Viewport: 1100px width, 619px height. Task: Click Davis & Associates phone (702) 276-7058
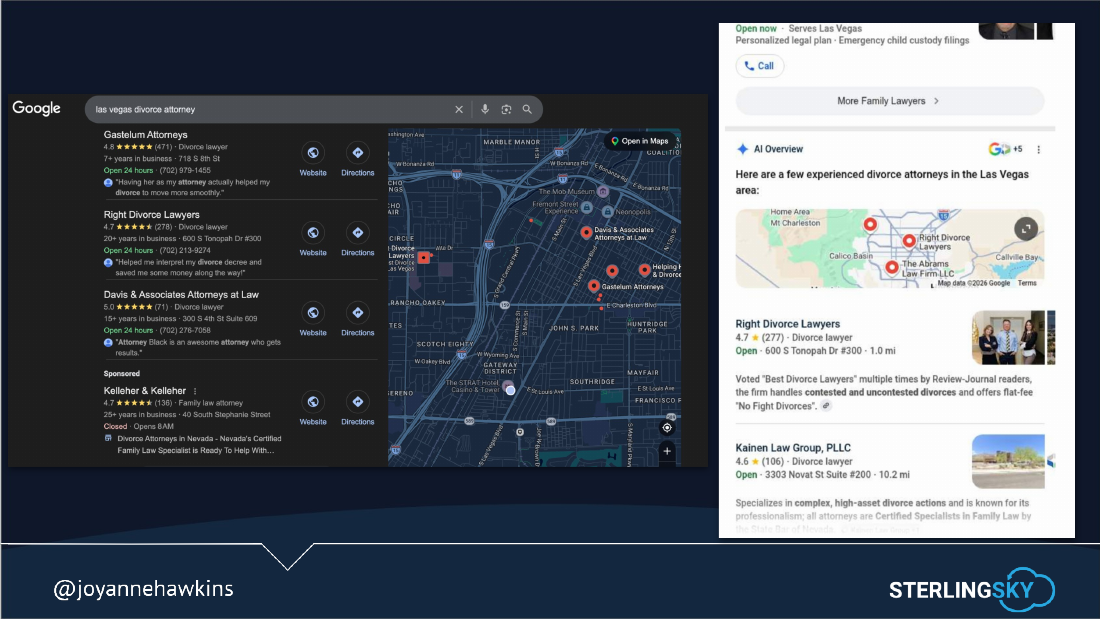(x=185, y=331)
